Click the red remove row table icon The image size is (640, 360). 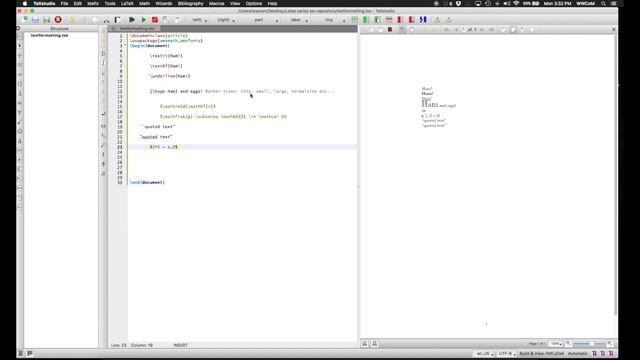click(x=389, y=20)
